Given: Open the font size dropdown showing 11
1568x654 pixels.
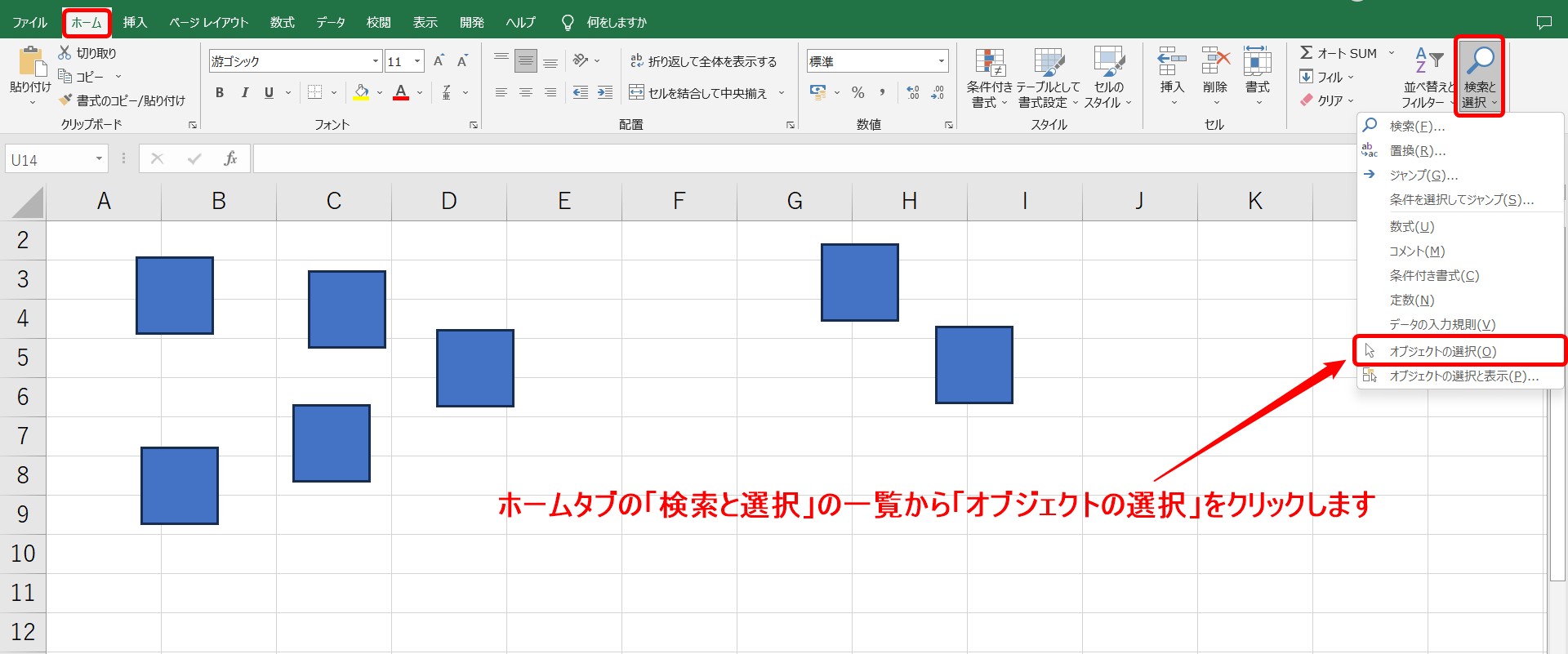Looking at the screenshot, I should (x=417, y=61).
